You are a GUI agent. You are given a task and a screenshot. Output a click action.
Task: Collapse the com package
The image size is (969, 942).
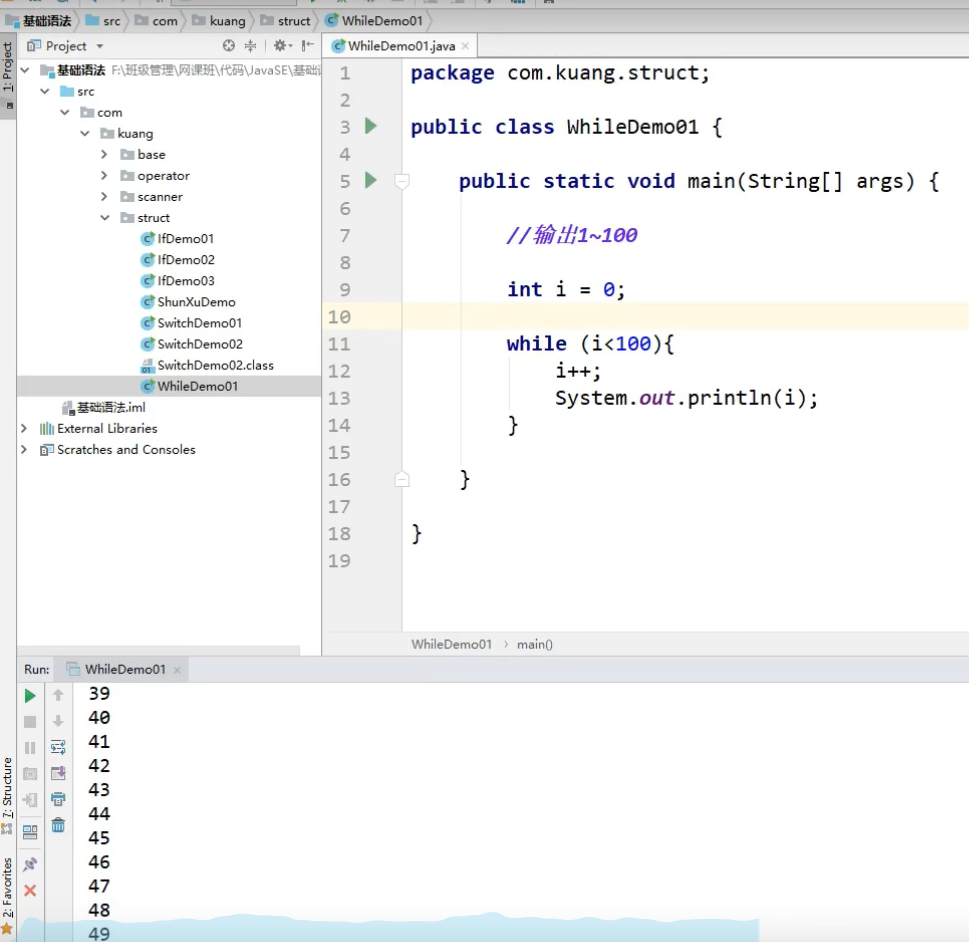[65, 112]
